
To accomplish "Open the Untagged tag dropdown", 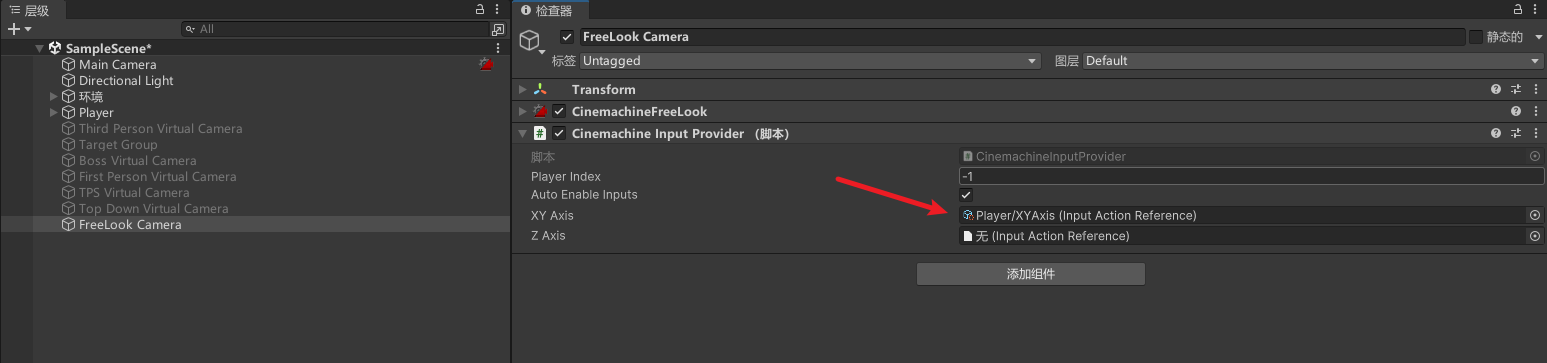I will coord(811,61).
